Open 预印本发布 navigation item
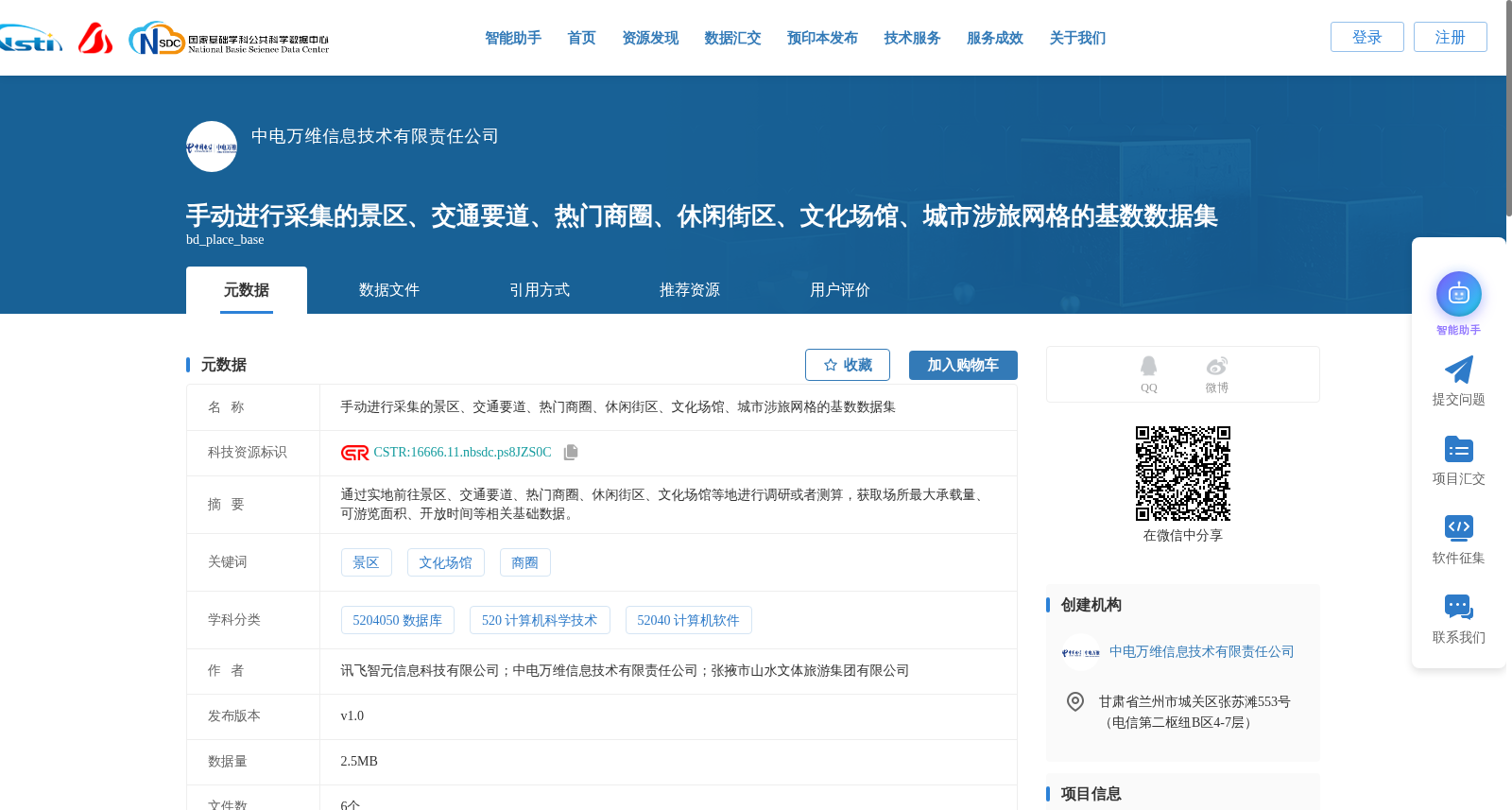Image resolution: width=1512 pixels, height=810 pixels. pyautogui.click(x=822, y=38)
